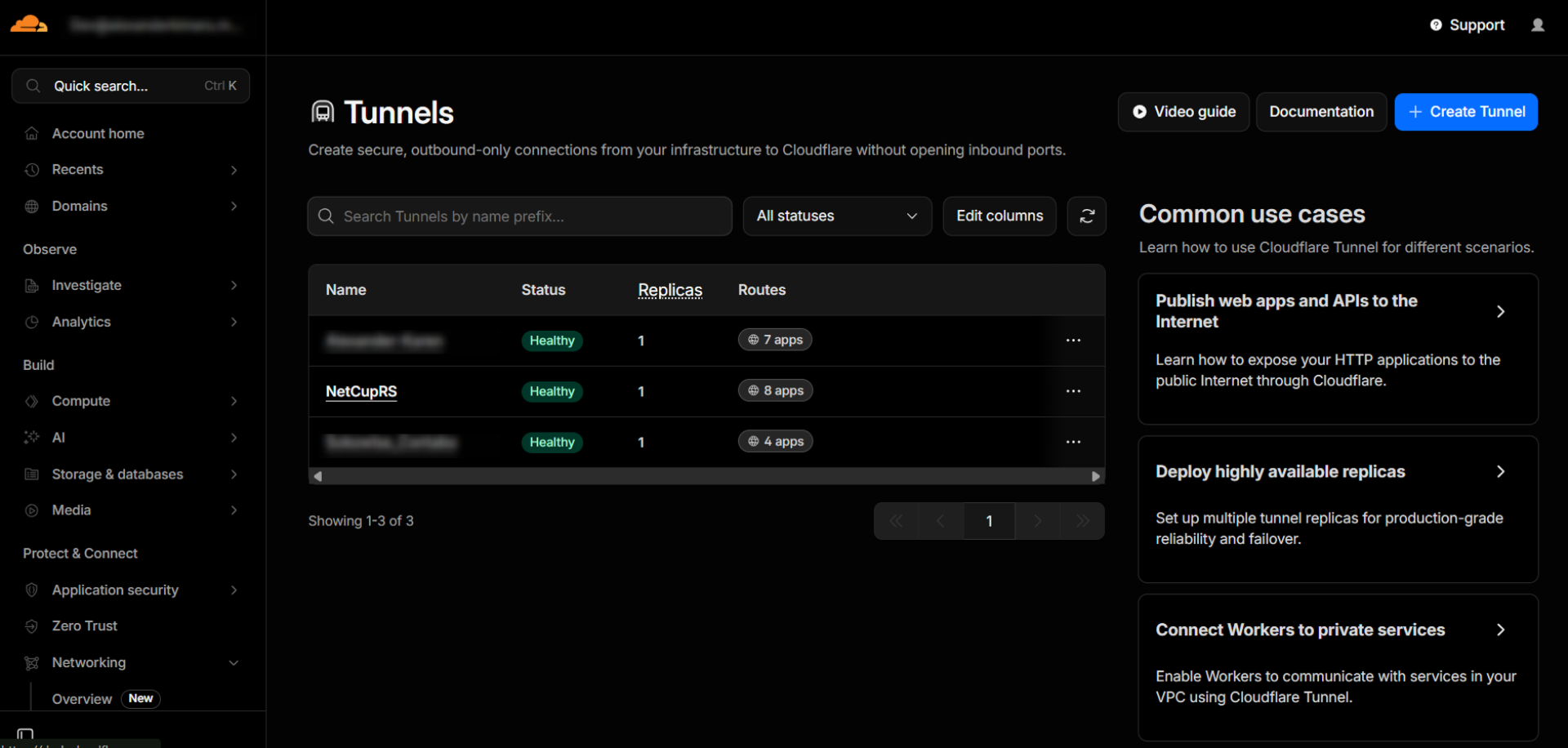Expand the Media submenu chevron
1568x748 pixels.
234,510
